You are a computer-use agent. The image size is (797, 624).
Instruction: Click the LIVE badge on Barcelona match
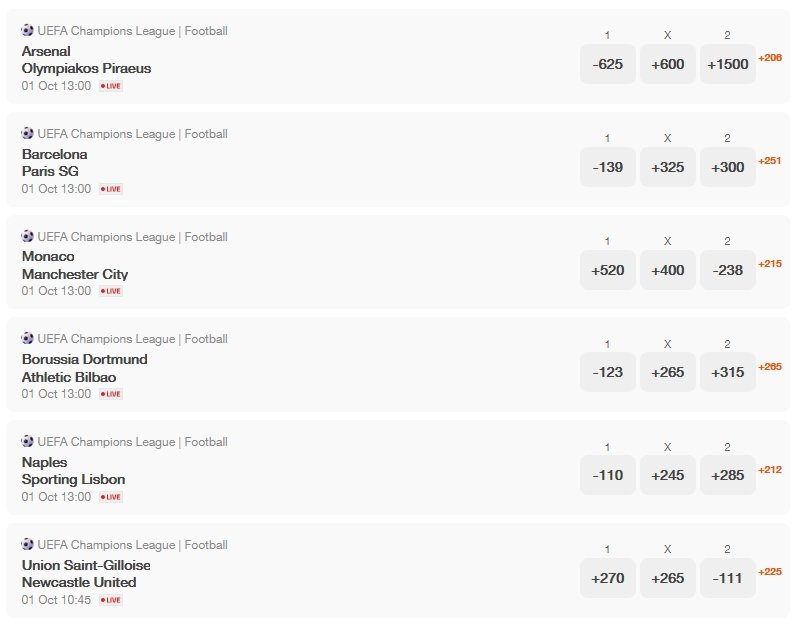pos(110,189)
